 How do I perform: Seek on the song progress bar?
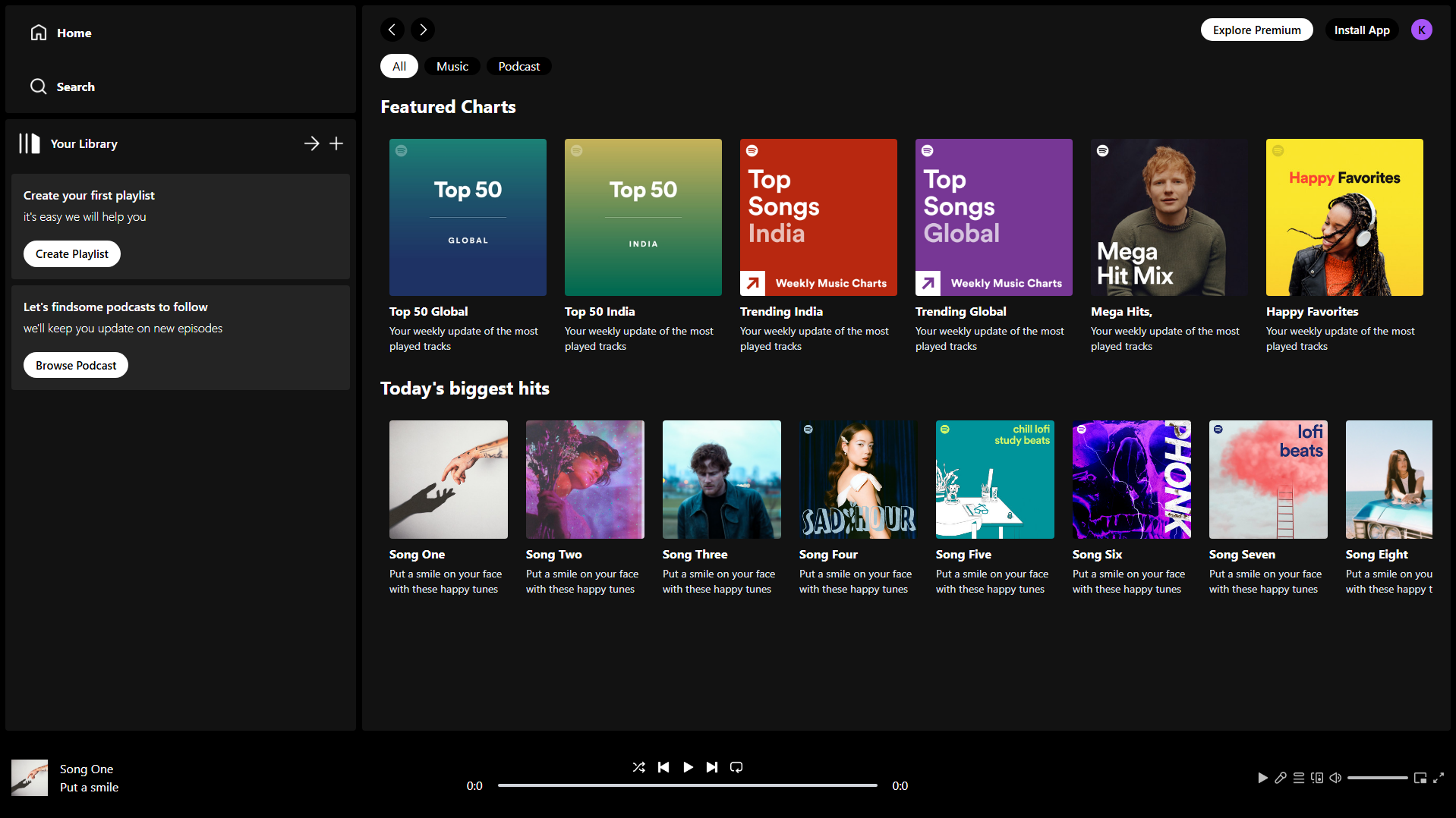(688, 785)
